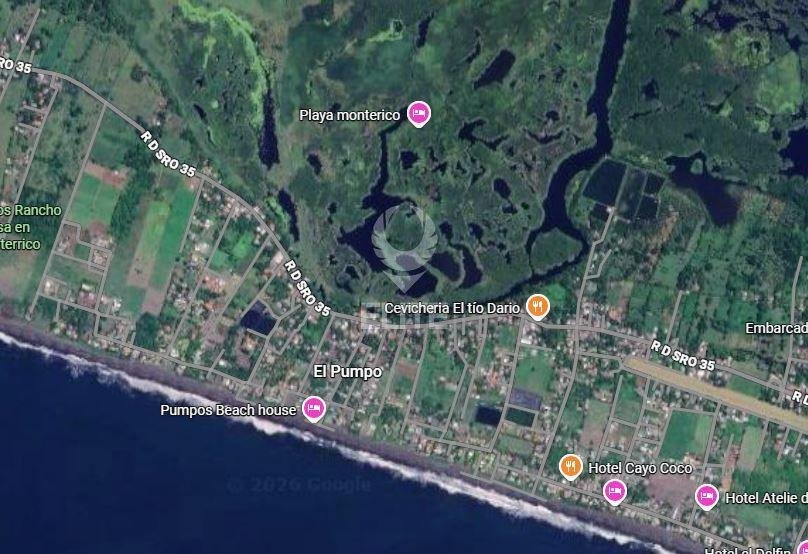This screenshot has height=554, width=808.
Task: Select the Hotel Atelie text label
Action: coord(766,498)
